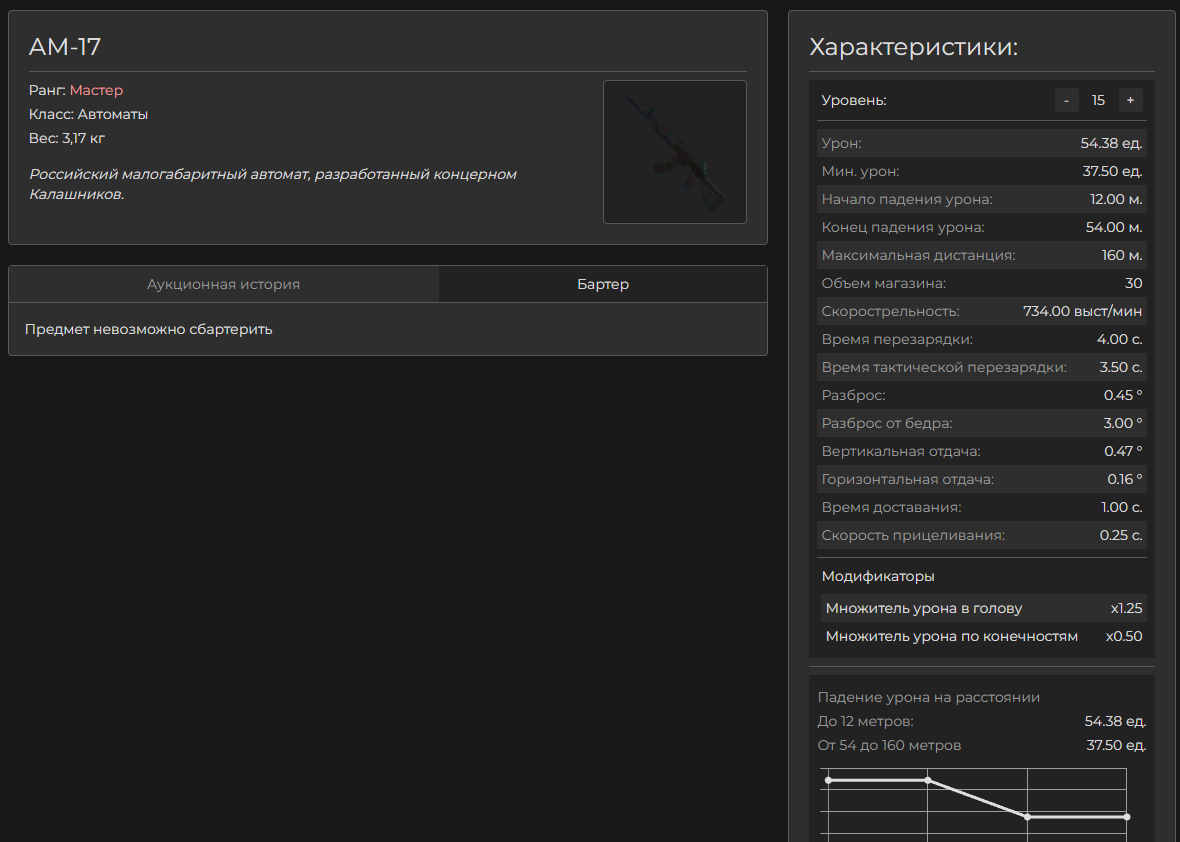Open the Аукционная история tab
The image size is (1180, 842).
pyautogui.click(x=224, y=284)
